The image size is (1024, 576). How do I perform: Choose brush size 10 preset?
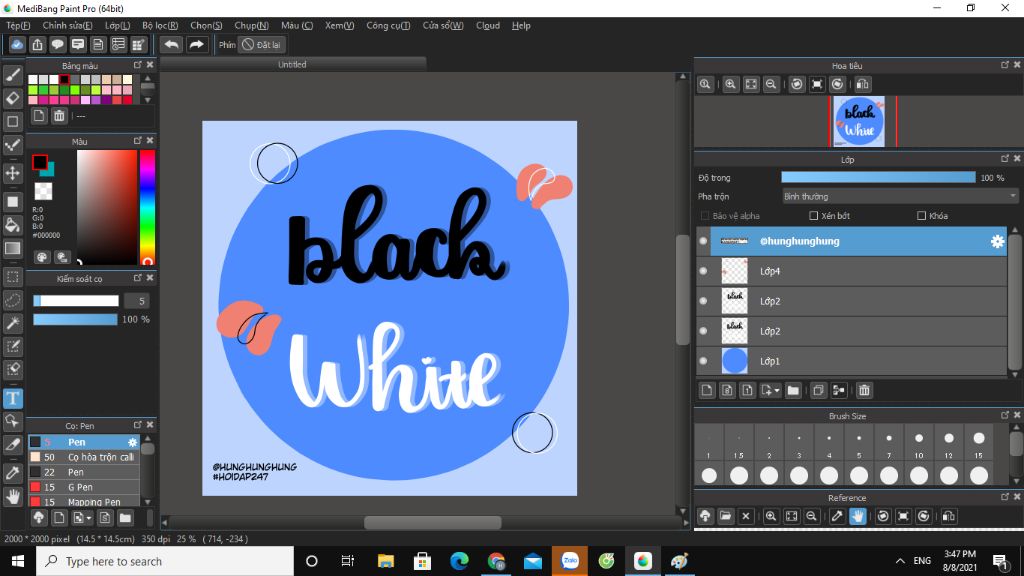pyautogui.click(x=919, y=443)
